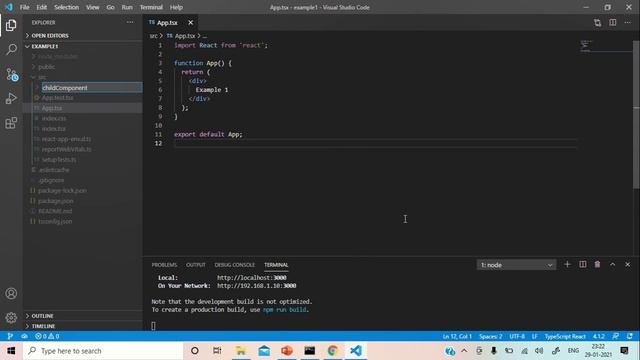This screenshot has width=640, height=360.
Task: Open the Run and Debug view icon
Action: (11, 98)
